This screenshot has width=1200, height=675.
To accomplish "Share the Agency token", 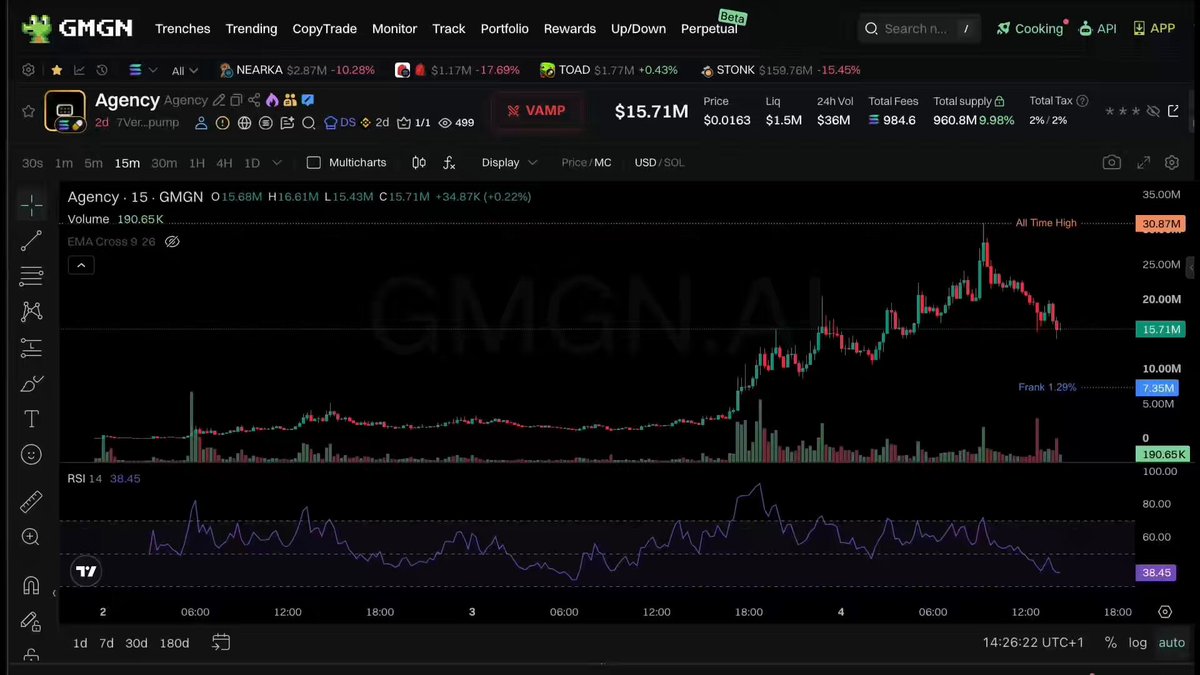I will tap(254, 100).
